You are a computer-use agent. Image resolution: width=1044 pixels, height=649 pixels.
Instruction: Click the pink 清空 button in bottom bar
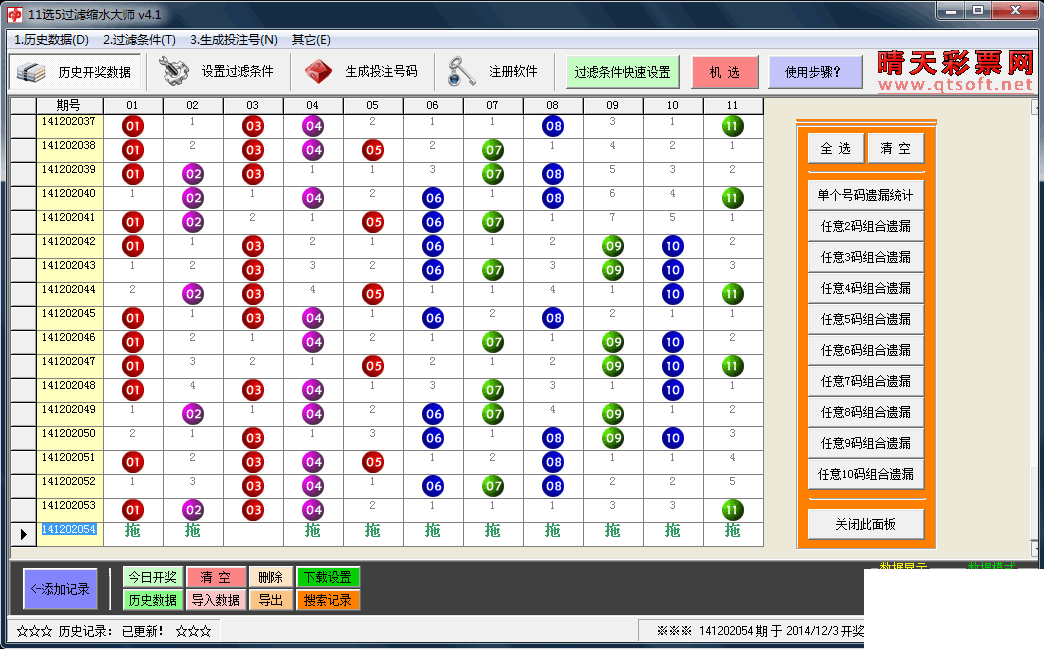point(215,577)
